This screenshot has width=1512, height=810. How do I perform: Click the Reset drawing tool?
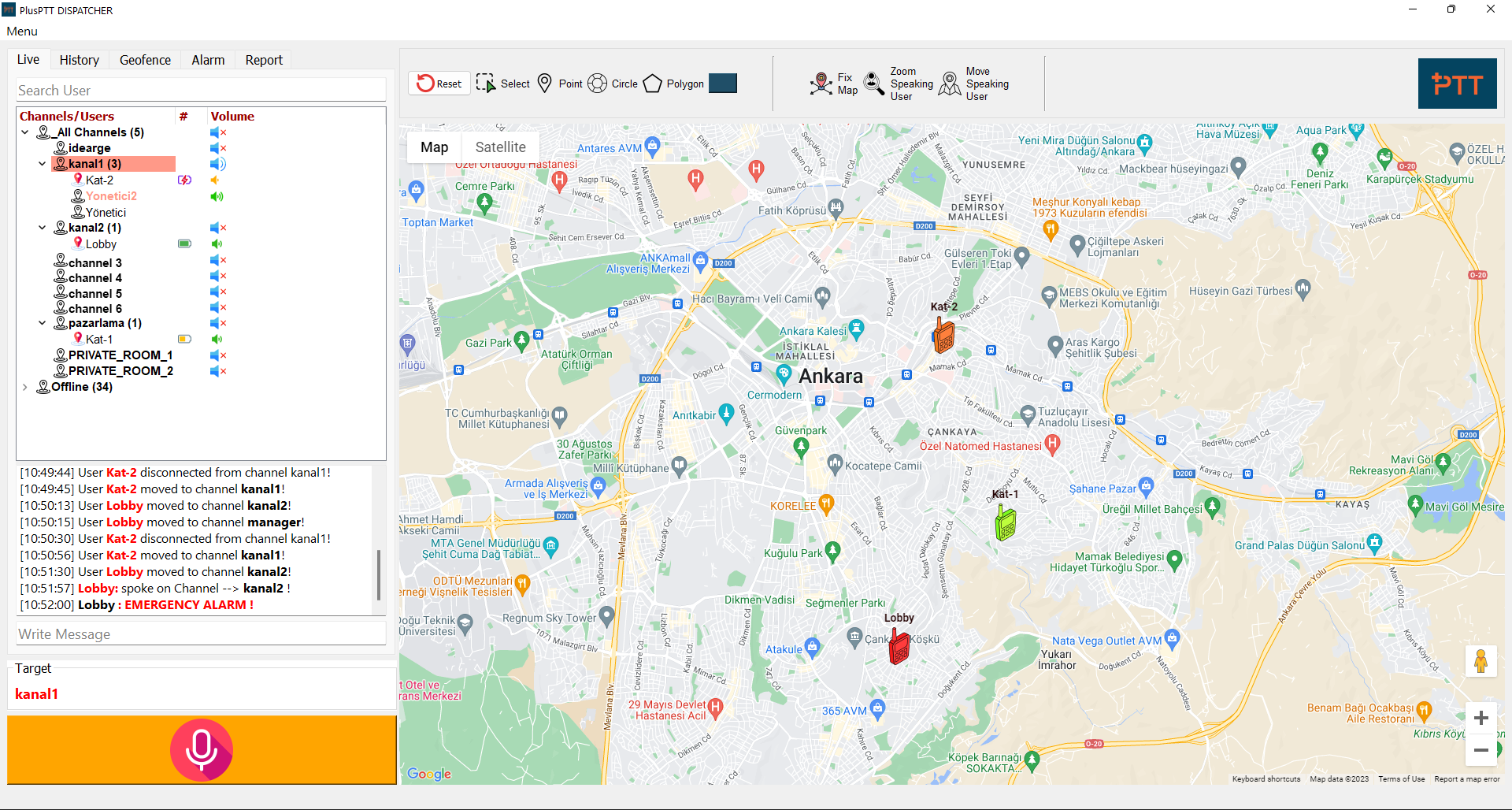point(439,84)
